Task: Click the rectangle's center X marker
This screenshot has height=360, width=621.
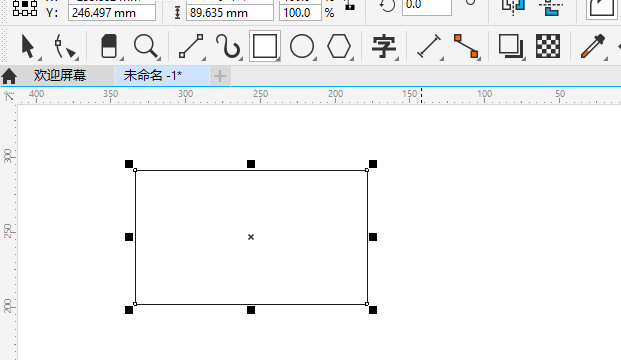Action: 251,237
